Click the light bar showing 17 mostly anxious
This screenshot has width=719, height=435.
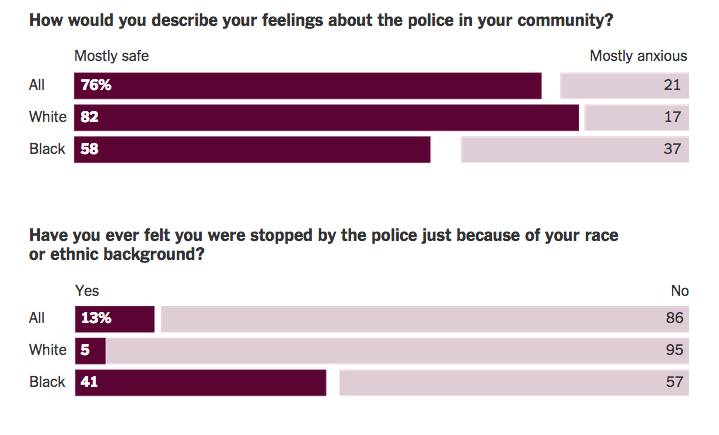point(636,118)
